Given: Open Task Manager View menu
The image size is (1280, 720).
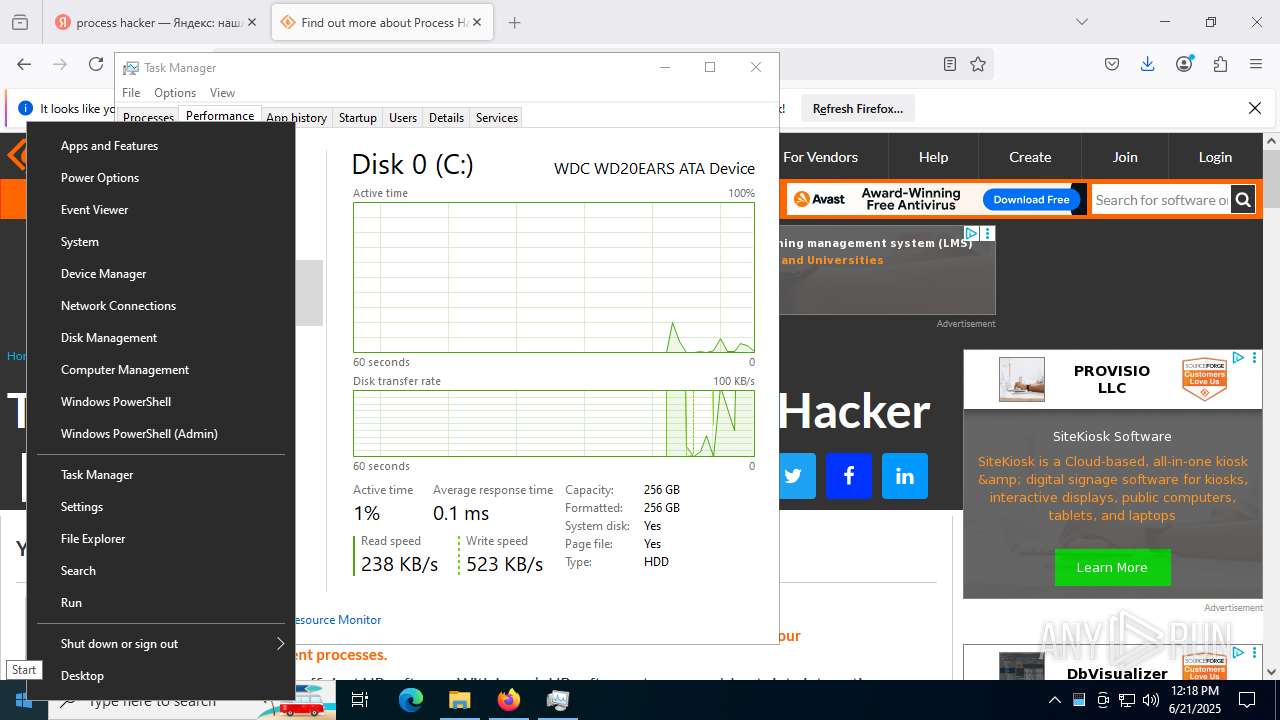Looking at the screenshot, I should click(x=222, y=93).
